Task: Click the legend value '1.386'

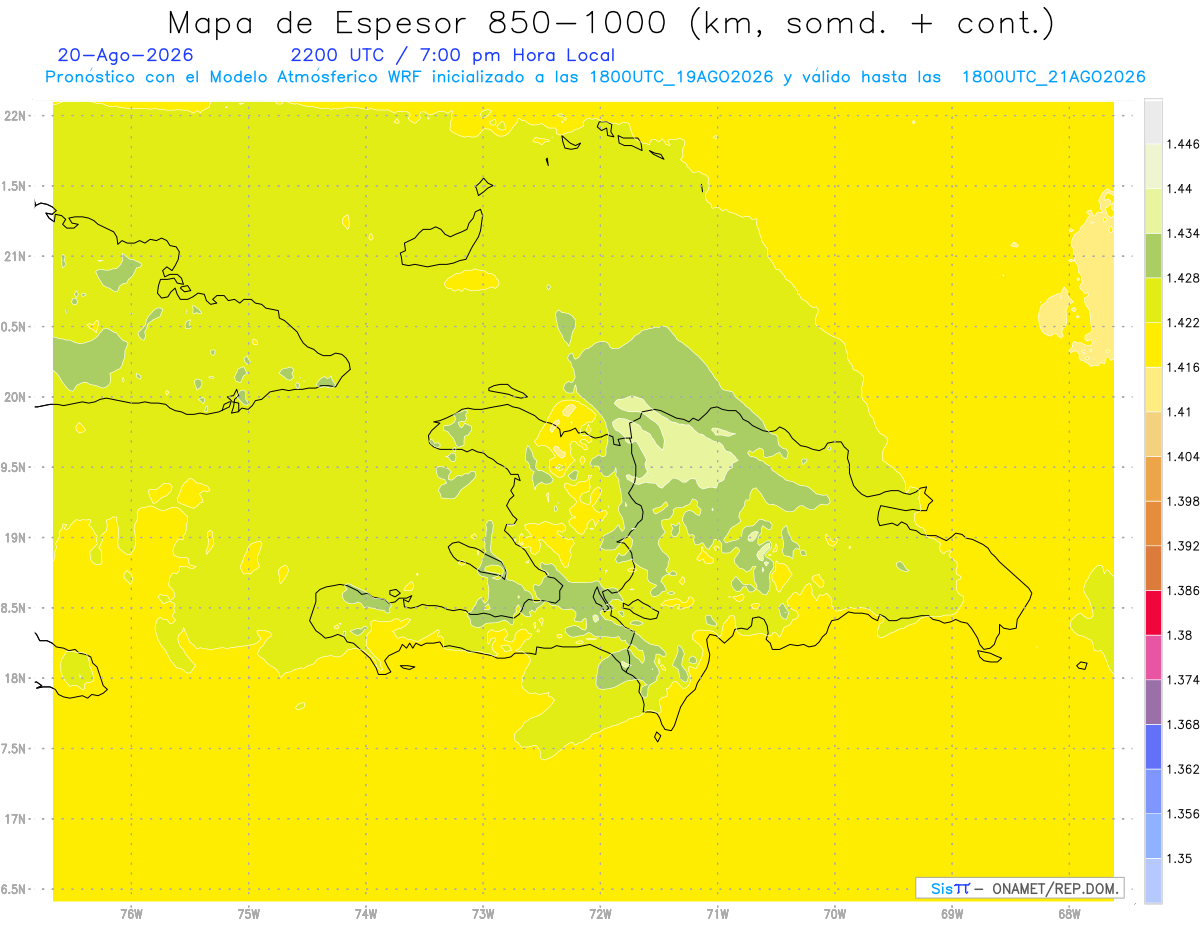Action: [x=1183, y=590]
